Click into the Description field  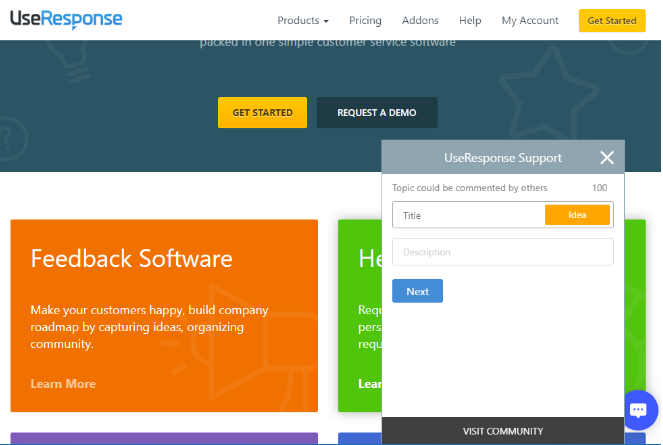(503, 252)
